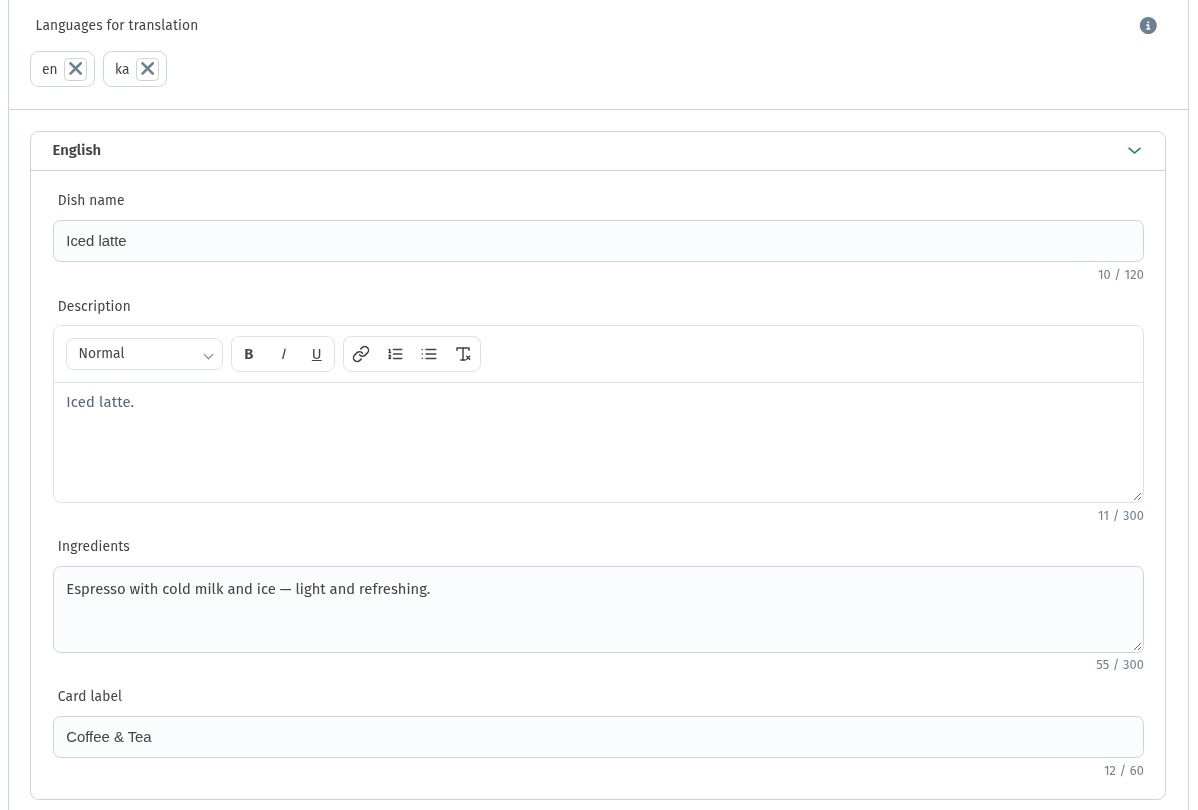Open the translation languages info icon
Viewport: 1198px width, 810px height.
pos(1148,25)
